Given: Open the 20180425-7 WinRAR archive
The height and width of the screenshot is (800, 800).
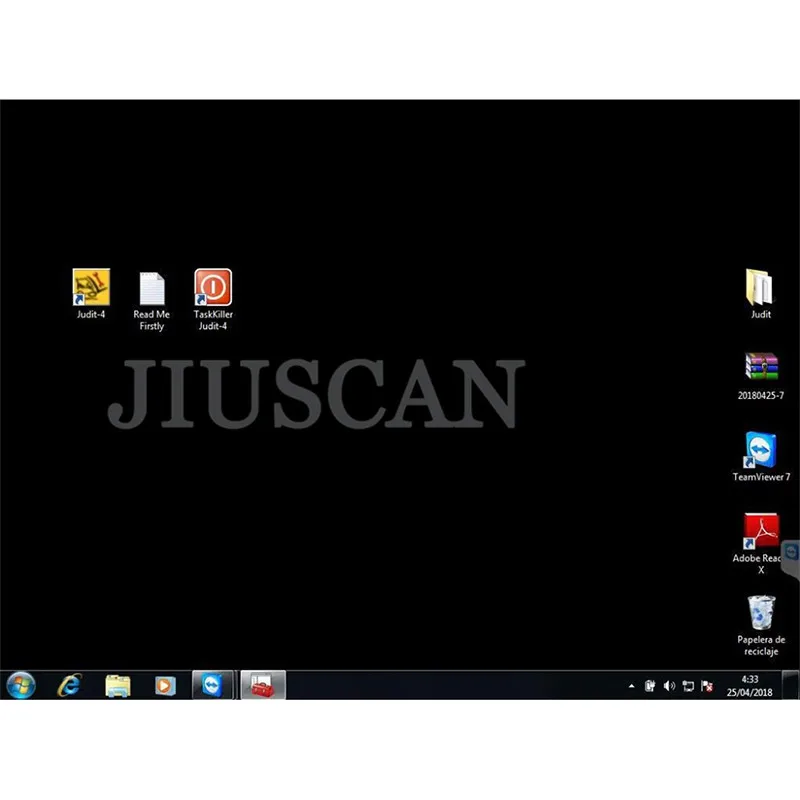Looking at the screenshot, I should pos(761,376).
